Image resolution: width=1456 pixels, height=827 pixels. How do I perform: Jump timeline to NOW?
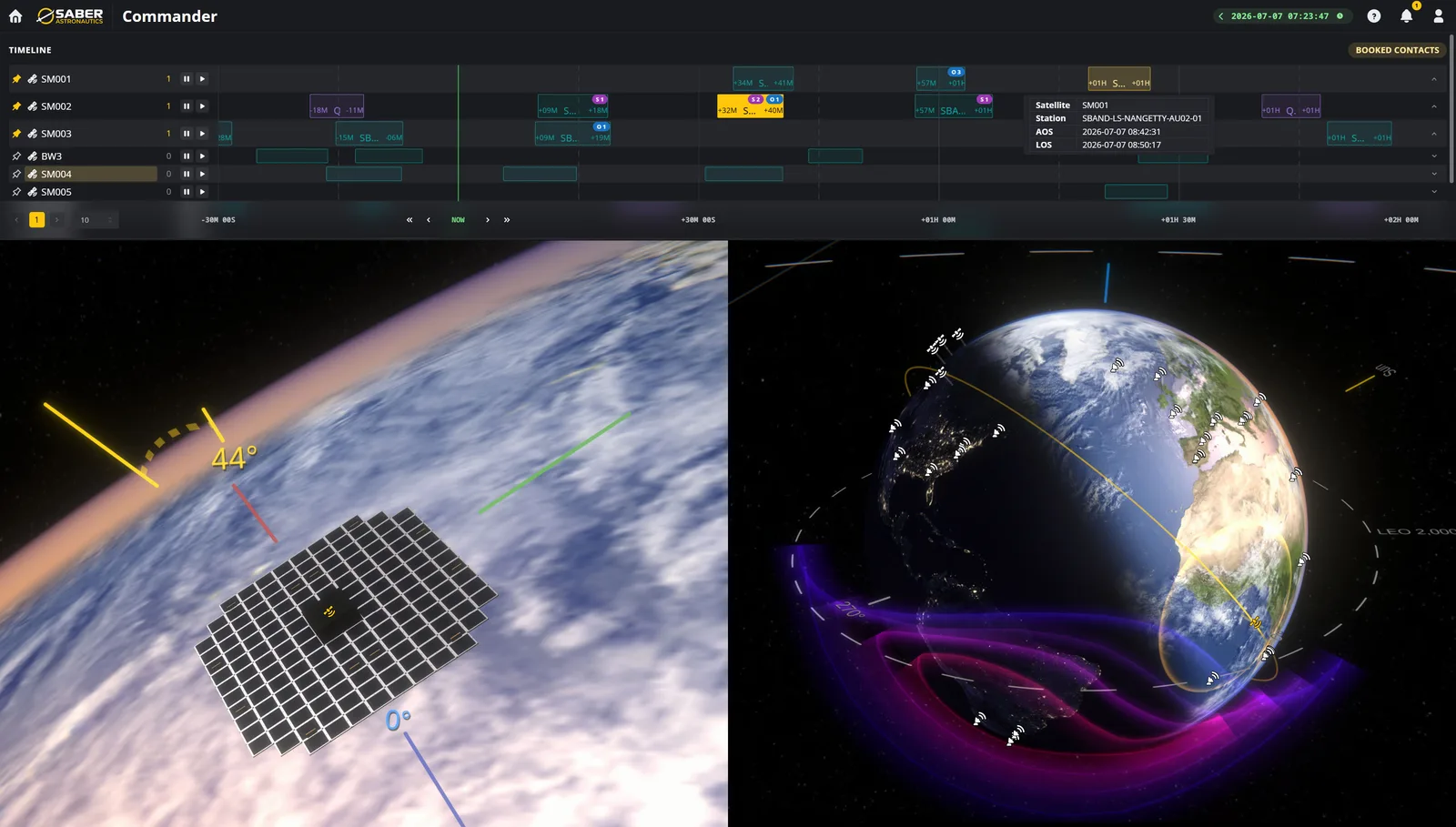click(x=458, y=220)
